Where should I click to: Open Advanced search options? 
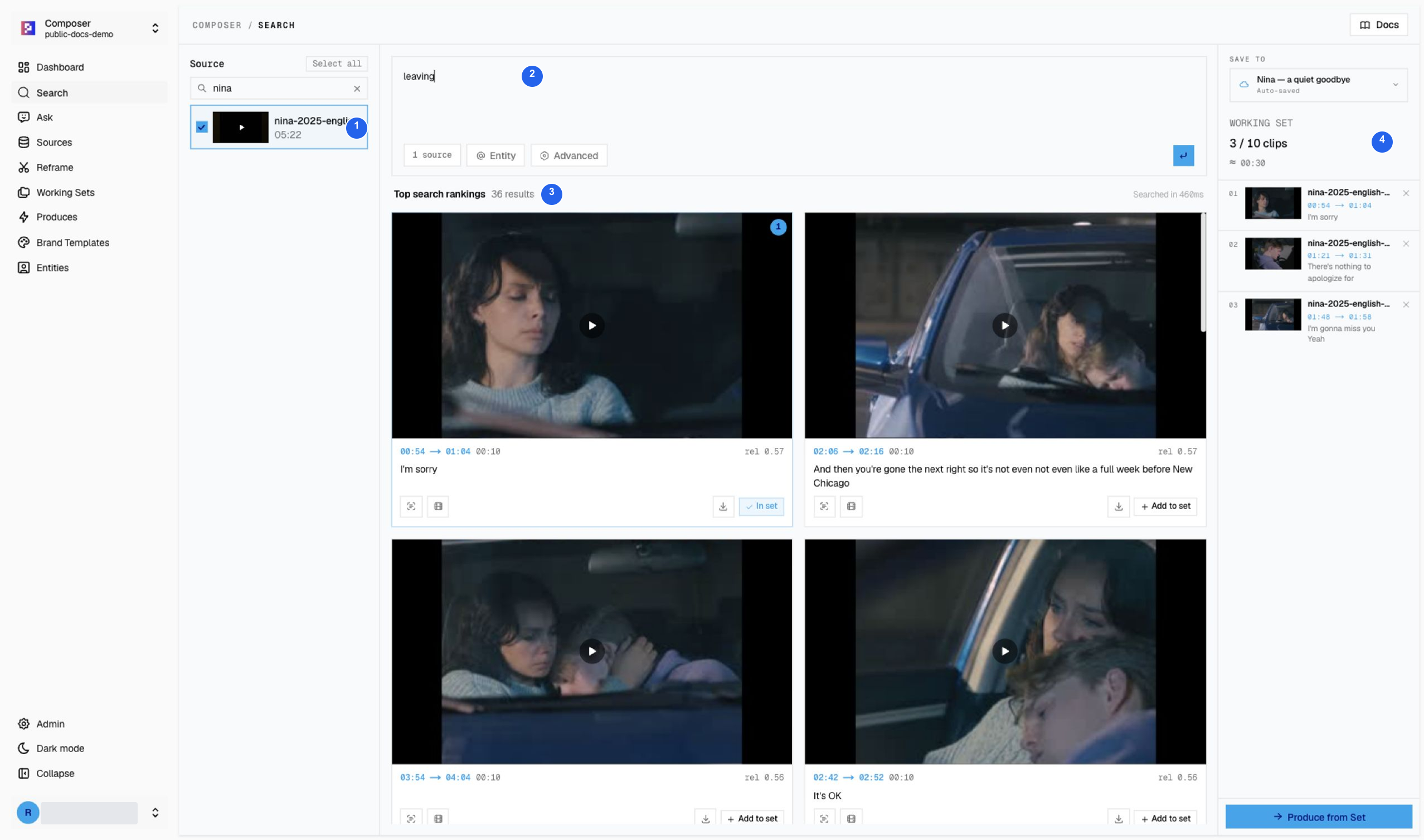(569, 155)
